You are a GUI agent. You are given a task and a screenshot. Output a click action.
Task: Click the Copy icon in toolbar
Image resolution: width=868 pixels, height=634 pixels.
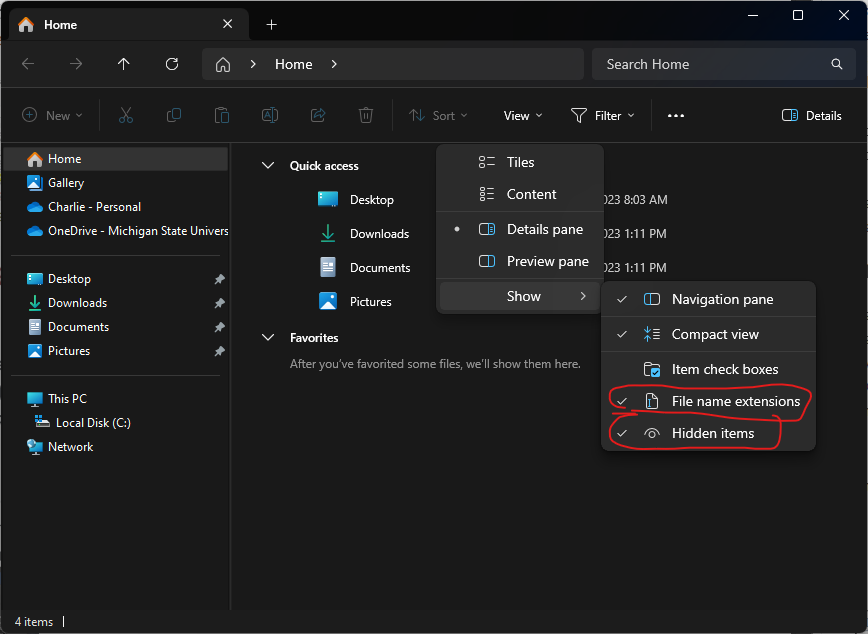174,116
